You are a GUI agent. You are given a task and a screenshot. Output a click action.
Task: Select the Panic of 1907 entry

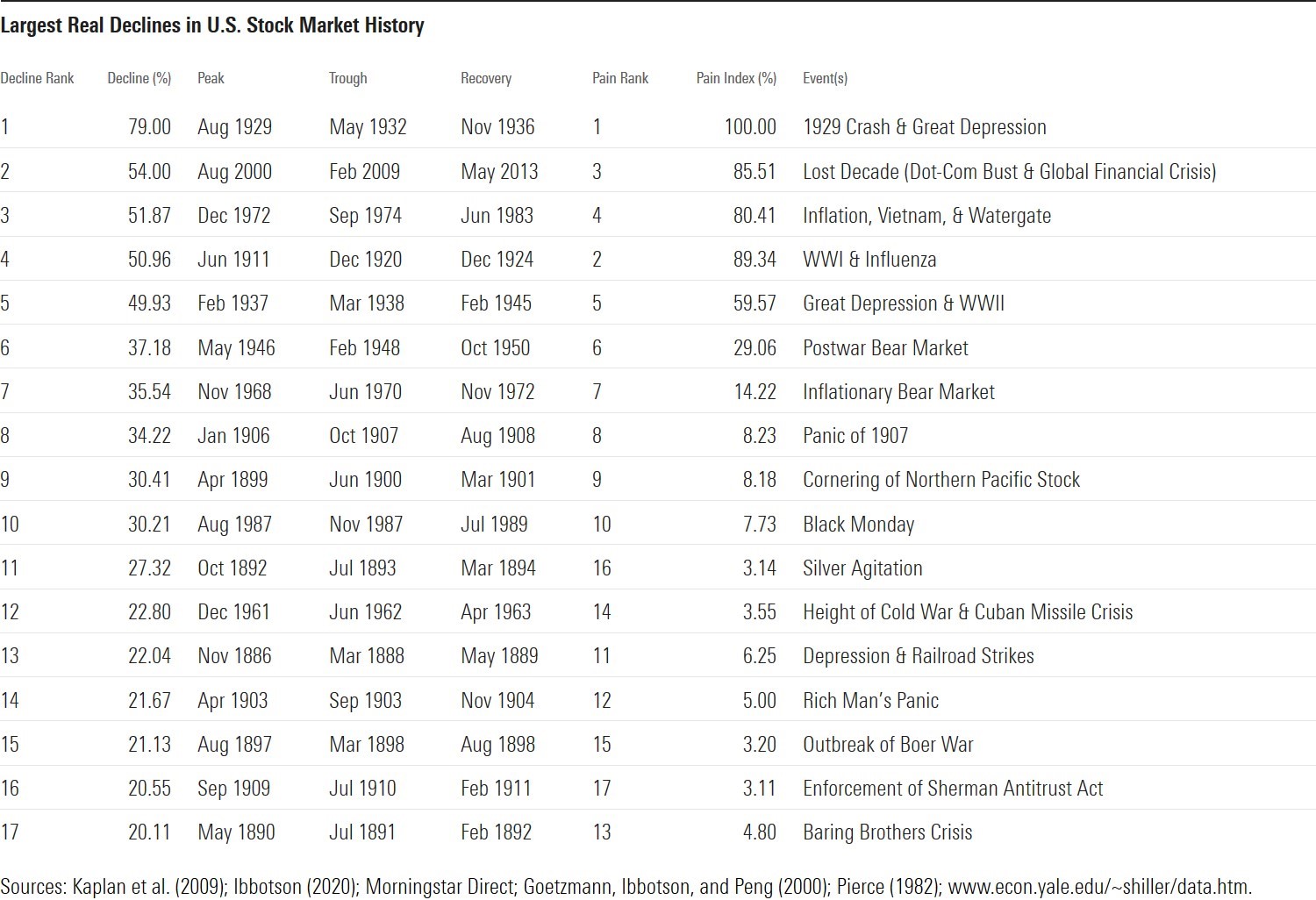point(855,436)
